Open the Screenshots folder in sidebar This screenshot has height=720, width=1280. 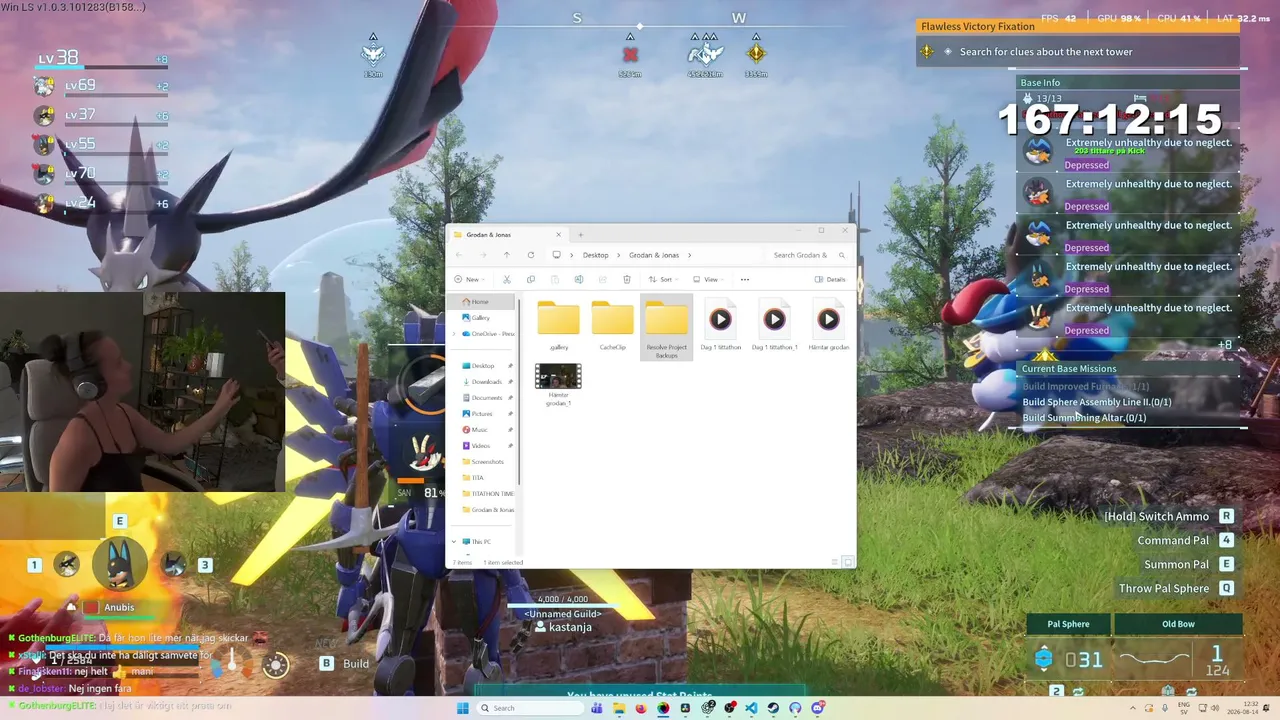[487, 462]
